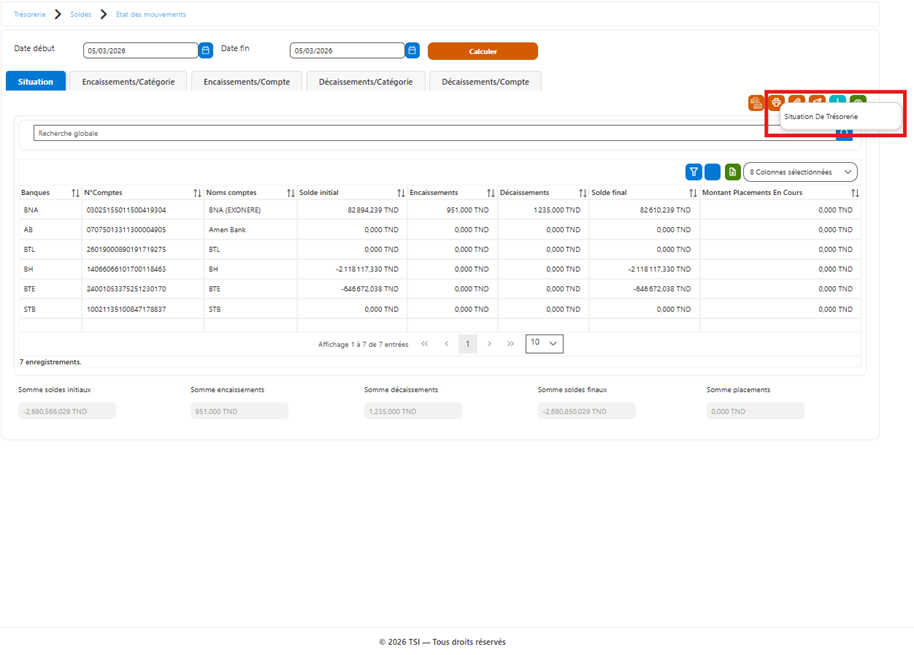Go to Soldes breadcrumb link
This screenshot has width=914, height=655.
tap(80, 15)
